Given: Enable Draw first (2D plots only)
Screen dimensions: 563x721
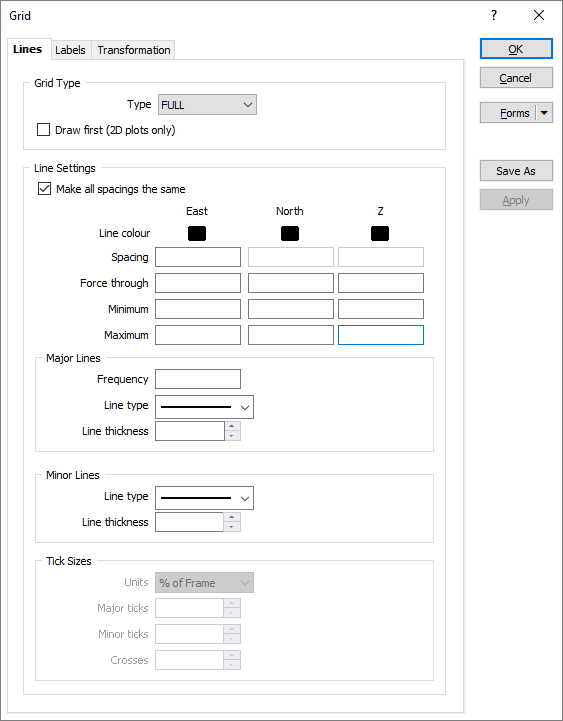Looking at the screenshot, I should click(44, 130).
